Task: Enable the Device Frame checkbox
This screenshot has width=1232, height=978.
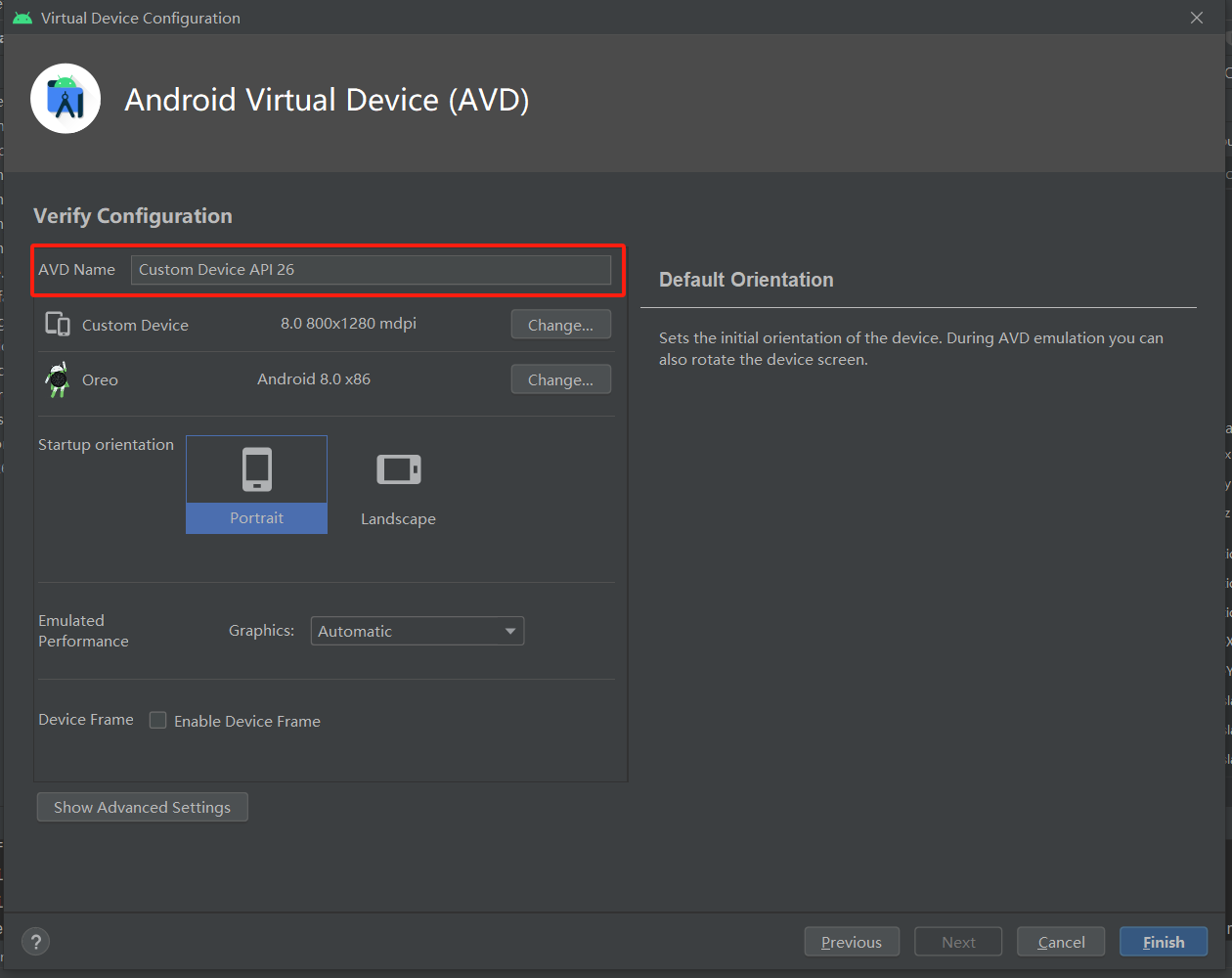Action: pyautogui.click(x=157, y=720)
